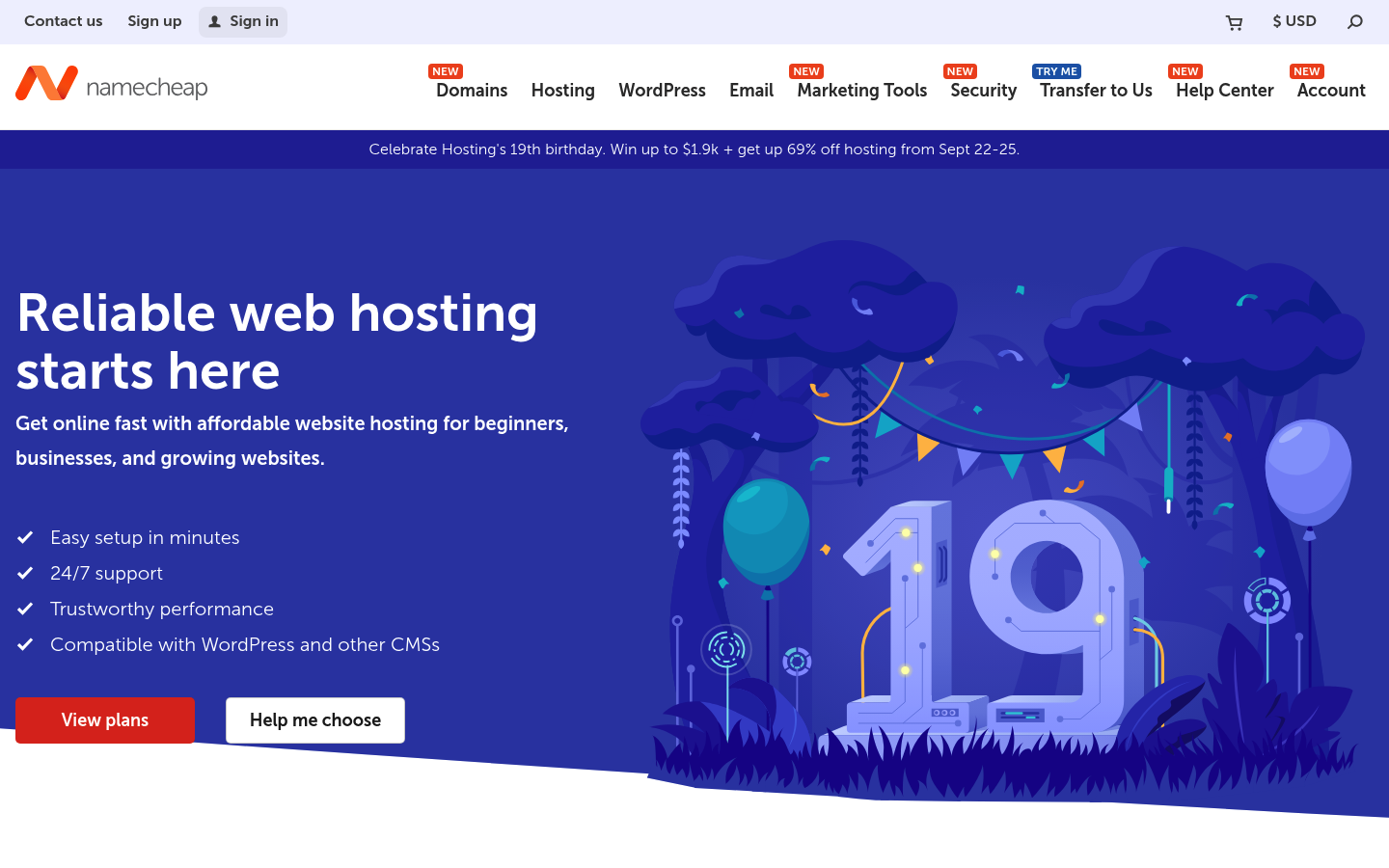The image size is (1389, 868).
Task: Click the '24/7 support' text
Action: 106,573
